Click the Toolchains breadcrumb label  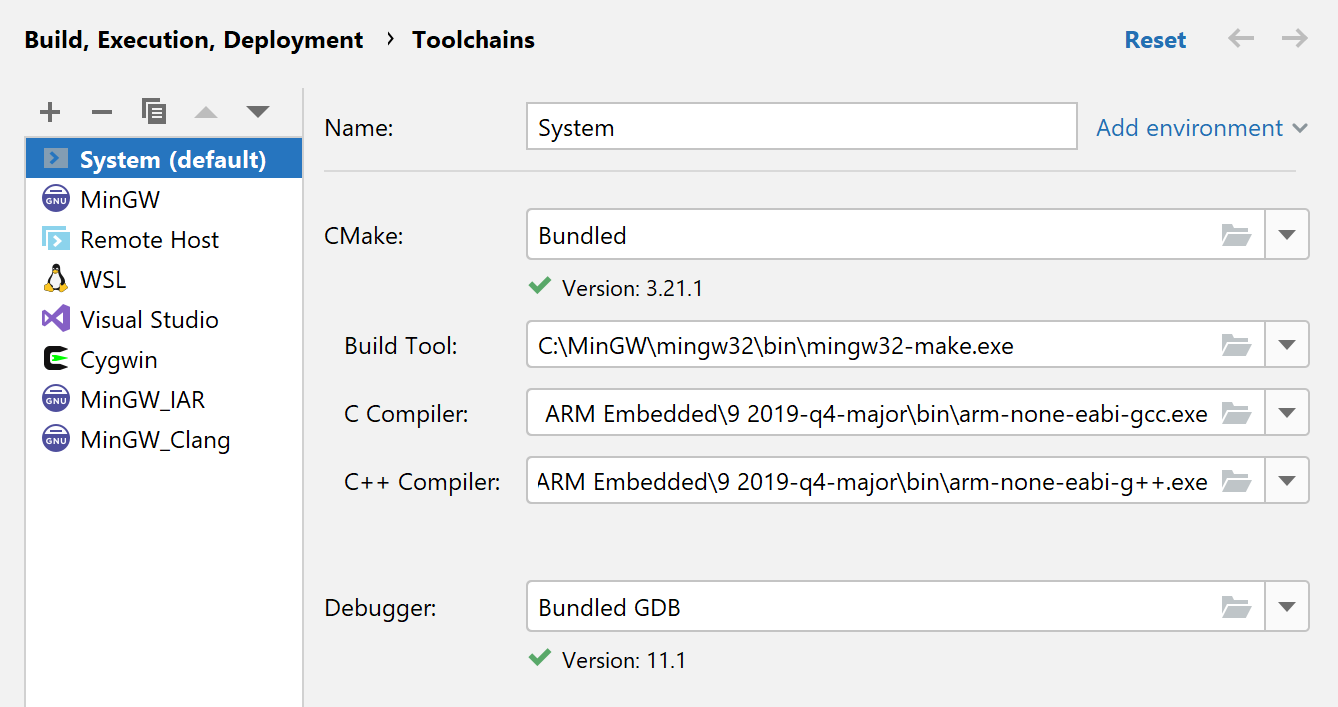(473, 39)
